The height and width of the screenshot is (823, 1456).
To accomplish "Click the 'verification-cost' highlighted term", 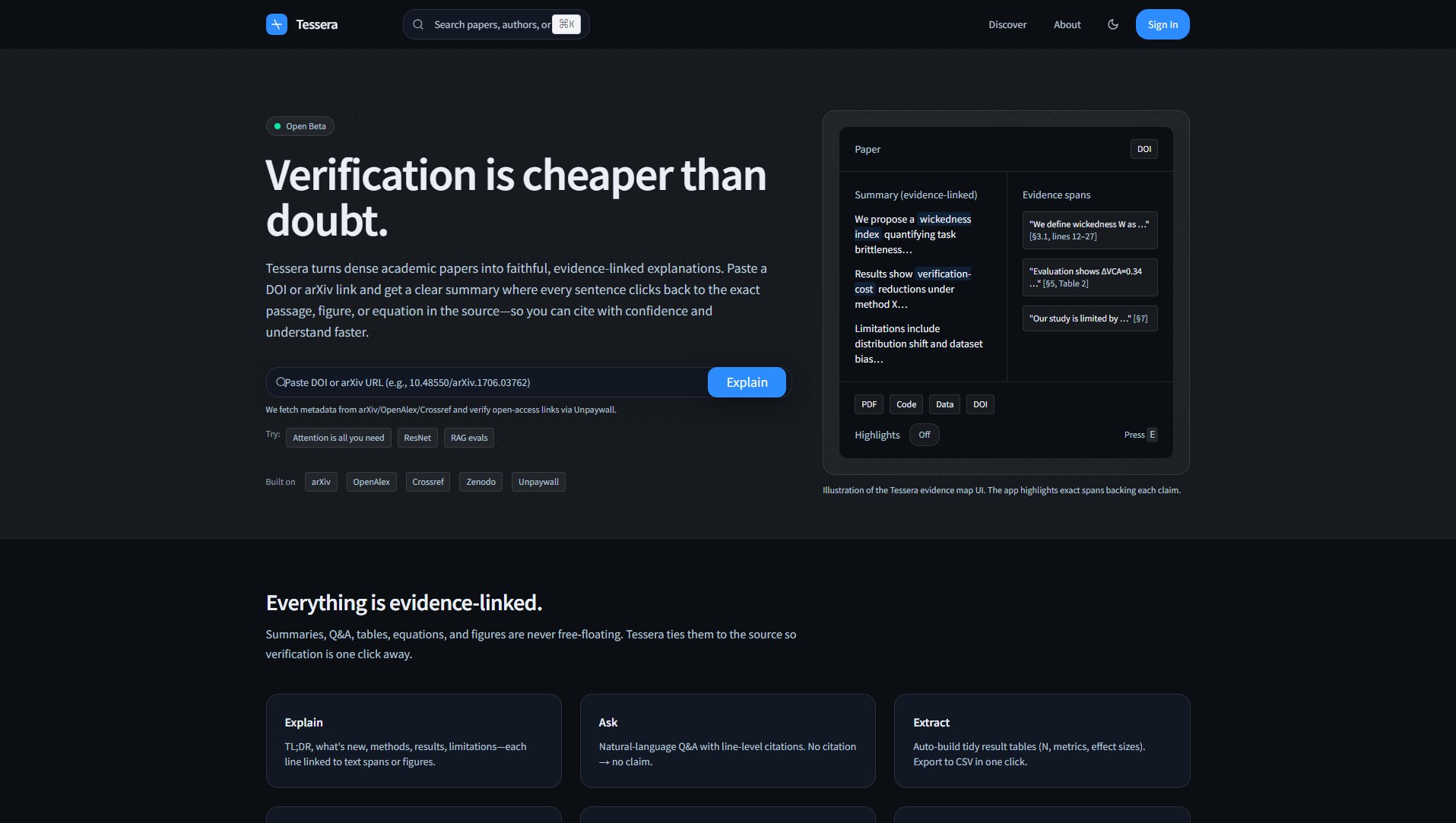I will click(x=944, y=274).
